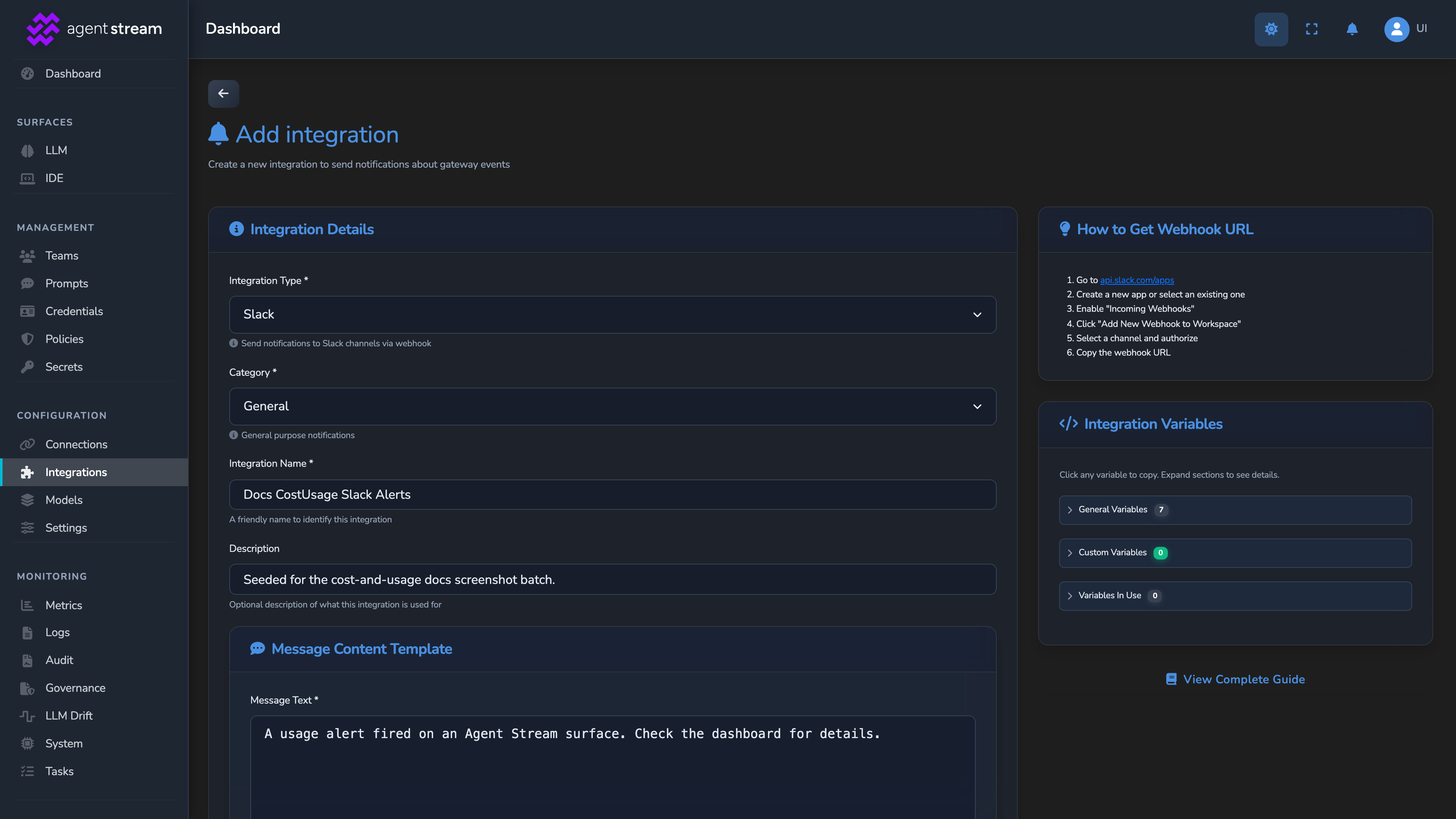Screen dimensions: 1456x819
Task: Click the Message Content Template chat icon
Action: 258,648
